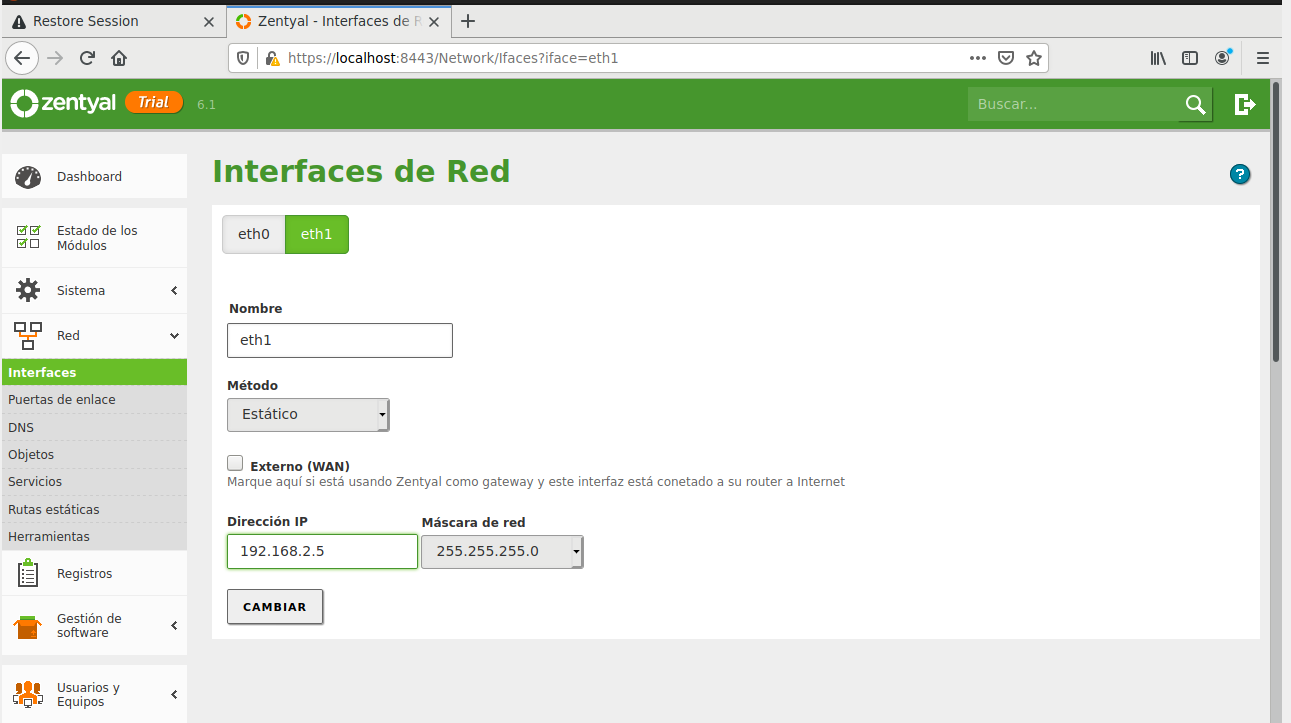This screenshot has width=1291, height=723.
Task: Click the Registros clipboard icon
Action: tap(28, 574)
